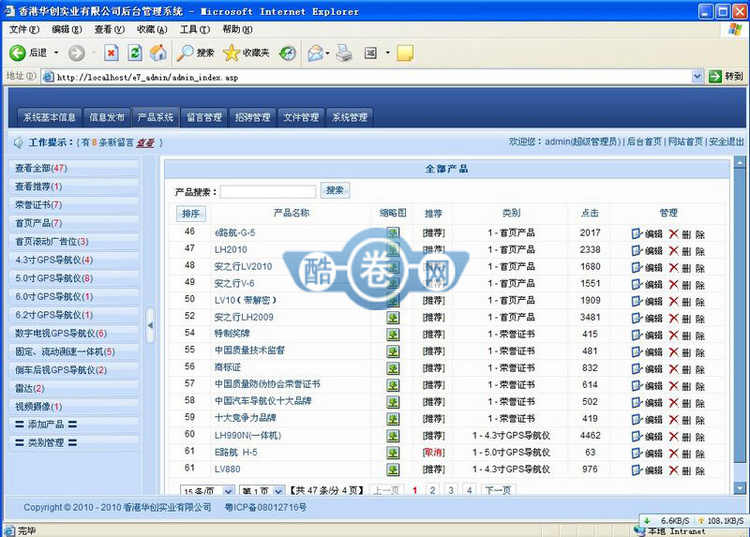Click 下一页 next page link
Image resolution: width=750 pixels, height=537 pixels.
tap(497, 490)
